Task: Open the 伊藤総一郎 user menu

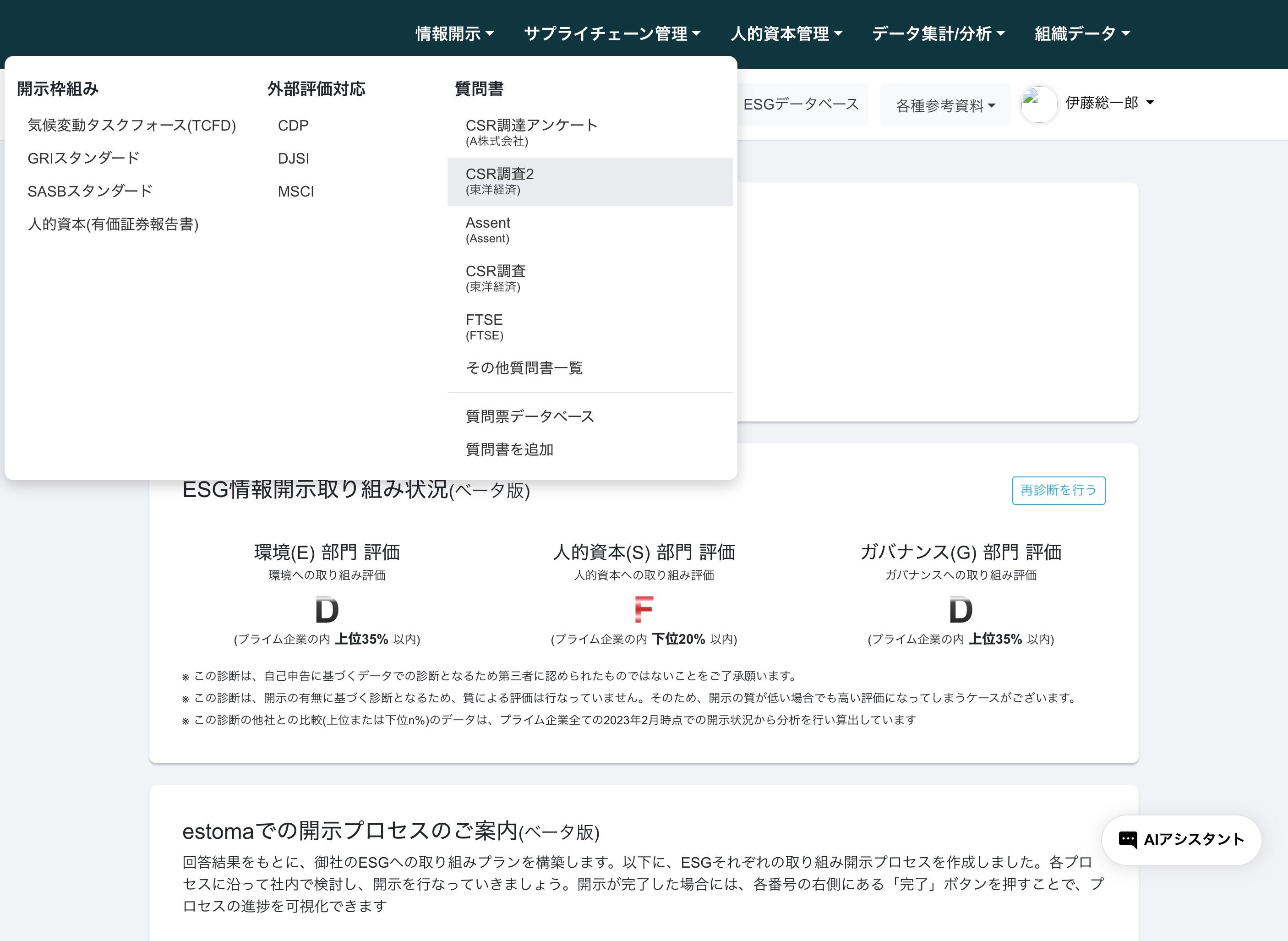Action: (x=1109, y=103)
